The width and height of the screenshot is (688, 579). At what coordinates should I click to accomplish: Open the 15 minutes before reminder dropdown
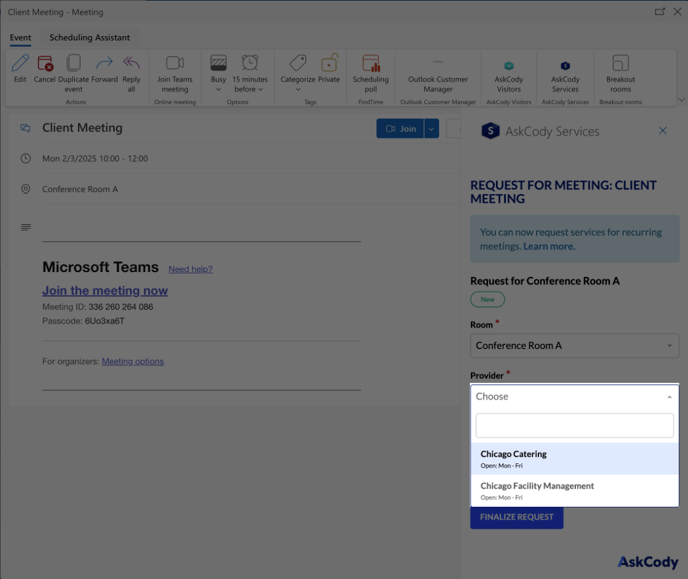click(x=250, y=74)
